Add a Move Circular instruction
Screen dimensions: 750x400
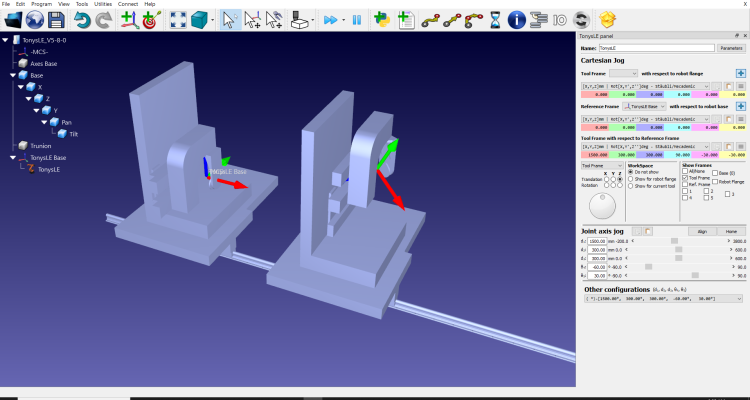tap(474, 20)
